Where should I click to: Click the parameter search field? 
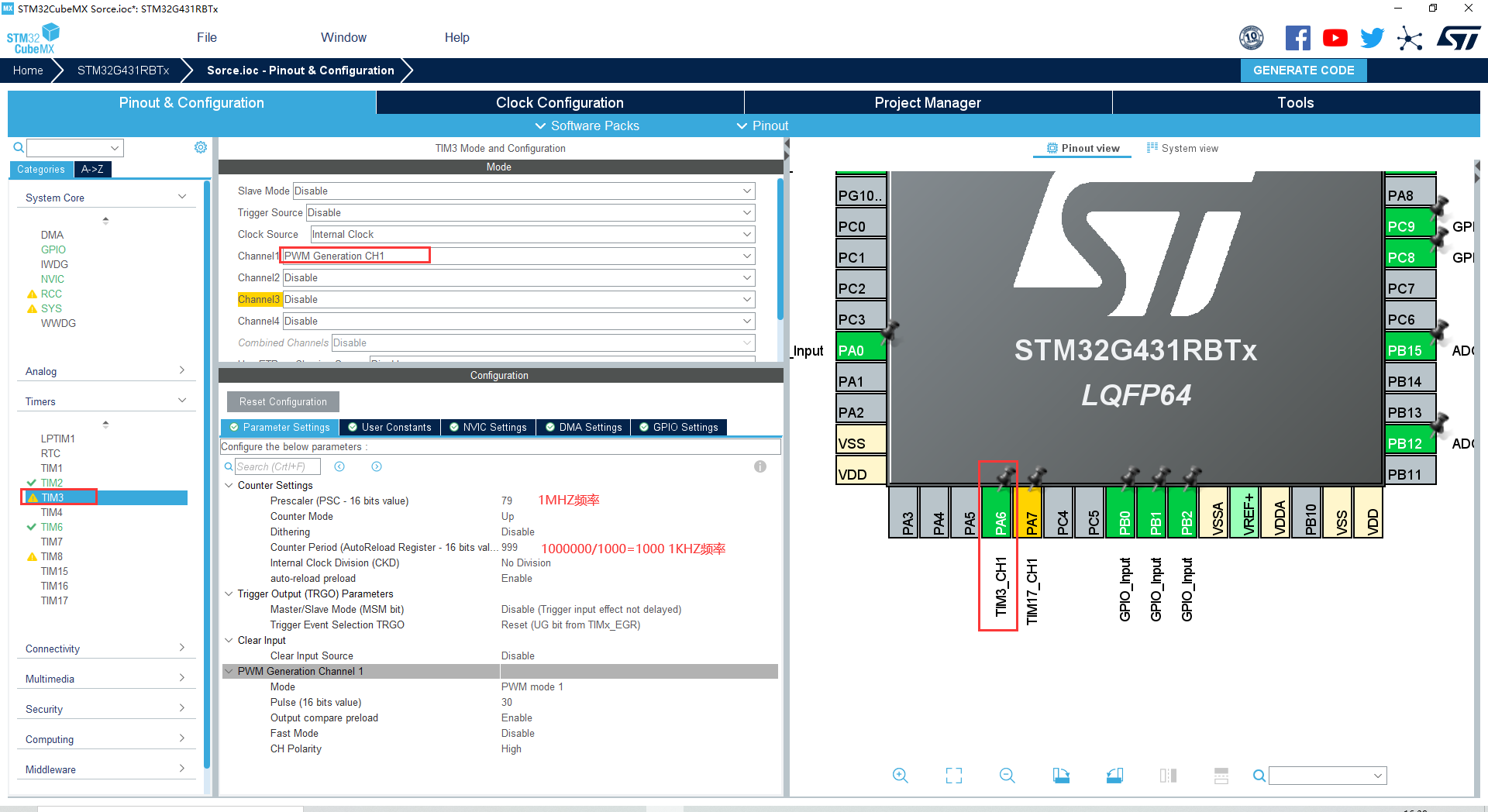click(277, 466)
